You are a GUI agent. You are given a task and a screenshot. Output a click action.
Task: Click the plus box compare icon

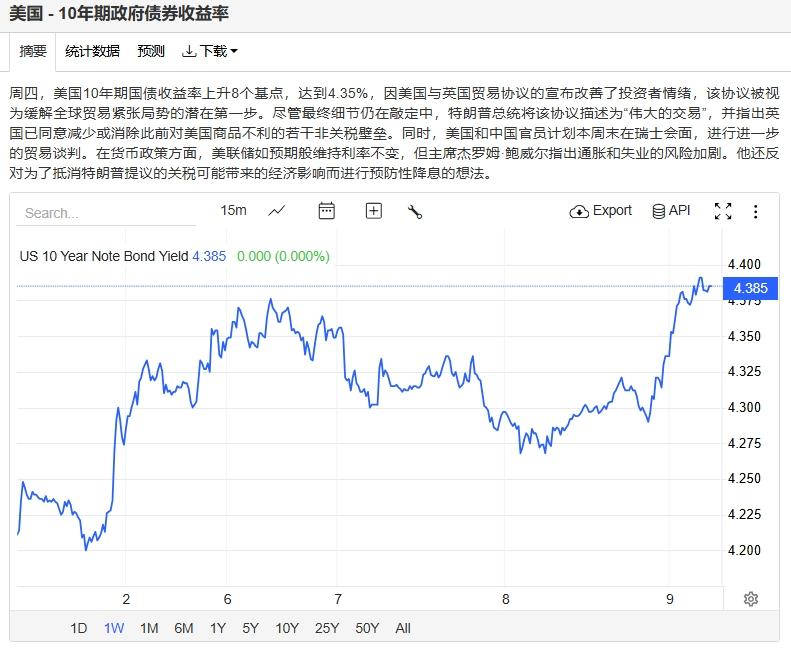[x=374, y=210]
